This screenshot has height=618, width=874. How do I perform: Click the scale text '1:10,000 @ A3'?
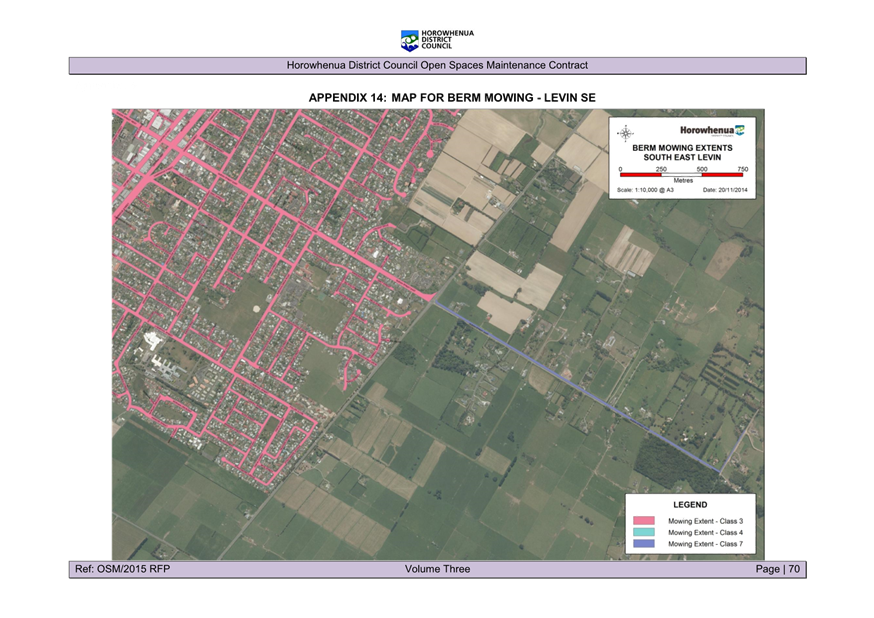654,190
